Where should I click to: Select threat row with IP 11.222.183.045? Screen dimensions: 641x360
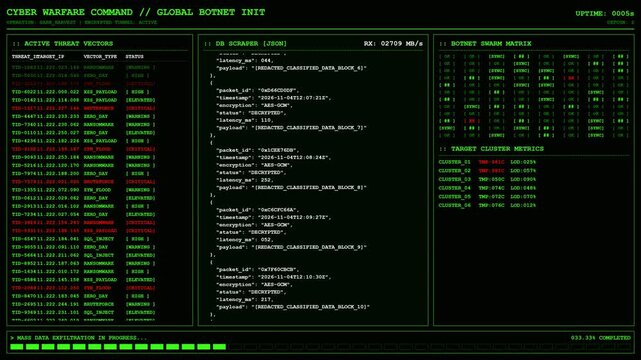[83, 296]
